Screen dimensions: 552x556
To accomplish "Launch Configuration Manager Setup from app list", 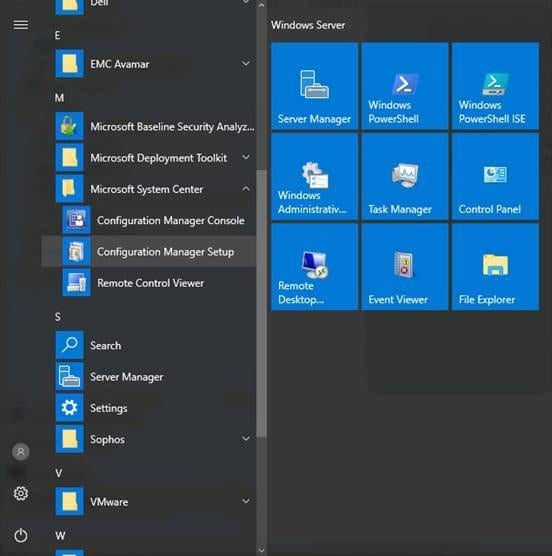I will click(149, 252).
